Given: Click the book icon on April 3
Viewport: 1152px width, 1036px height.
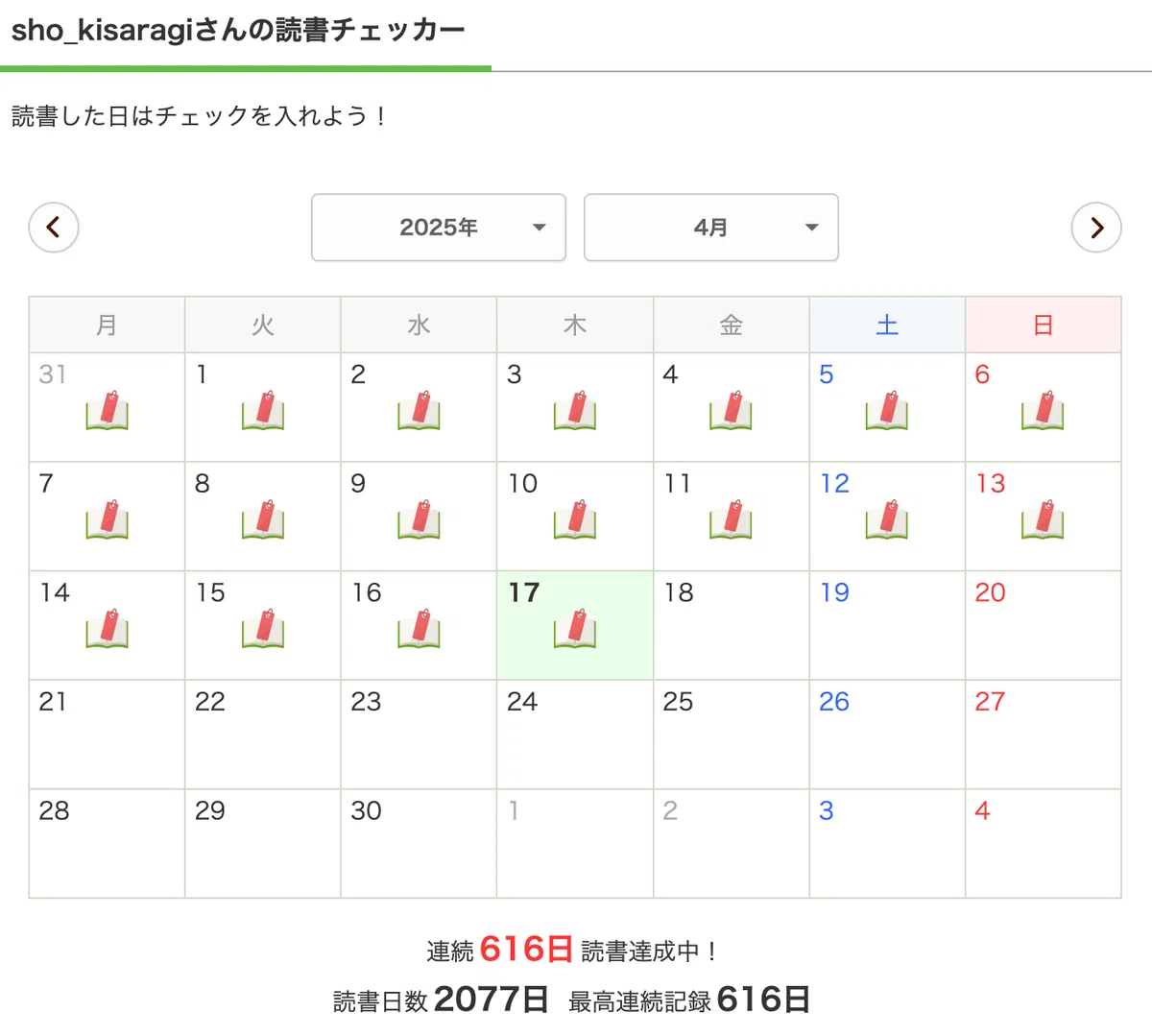Looking at the screenshot, I should point(575,410).
